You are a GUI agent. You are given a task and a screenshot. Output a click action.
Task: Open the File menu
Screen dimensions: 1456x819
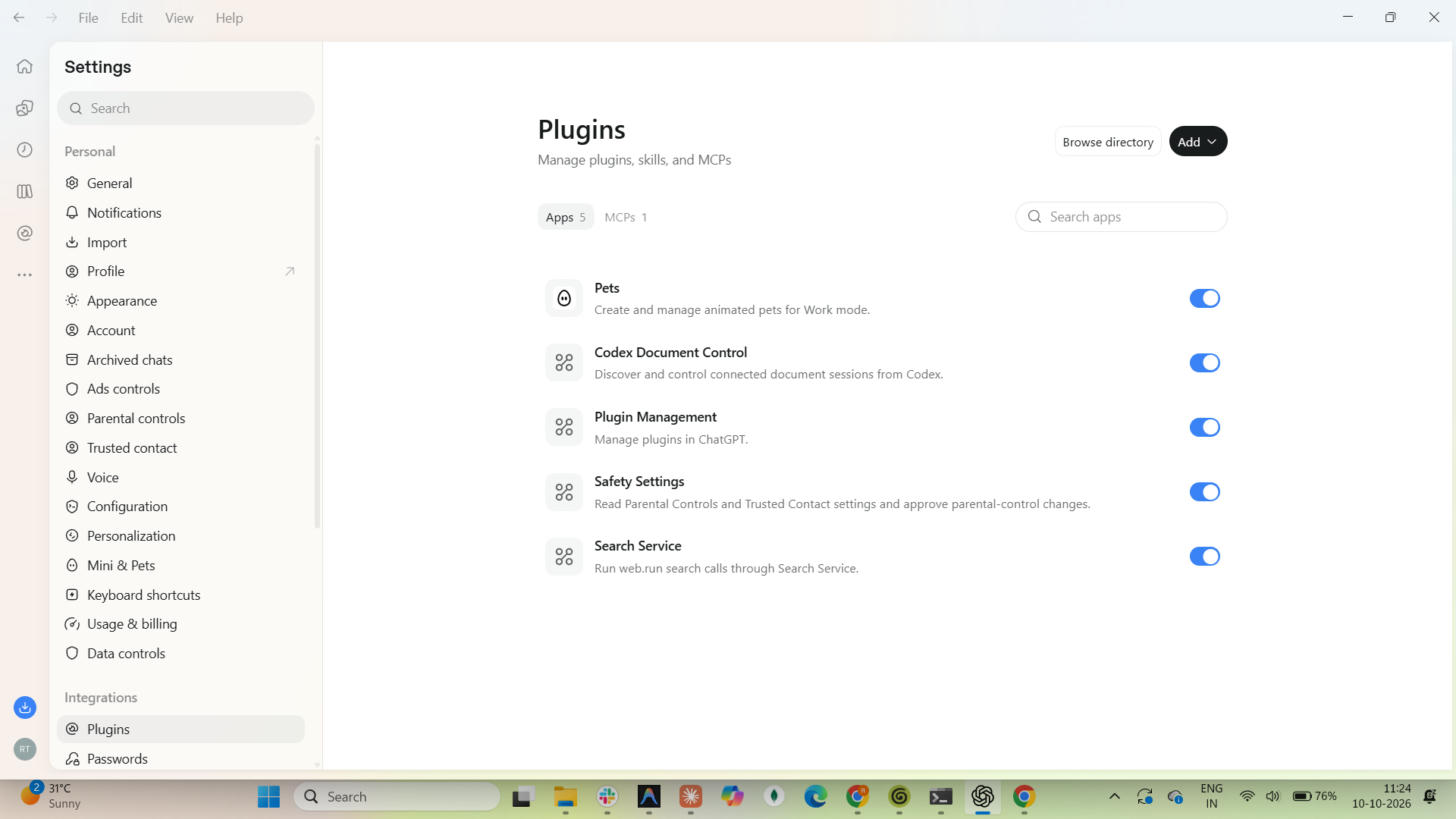pyautogui.click(x=88, y=18)
